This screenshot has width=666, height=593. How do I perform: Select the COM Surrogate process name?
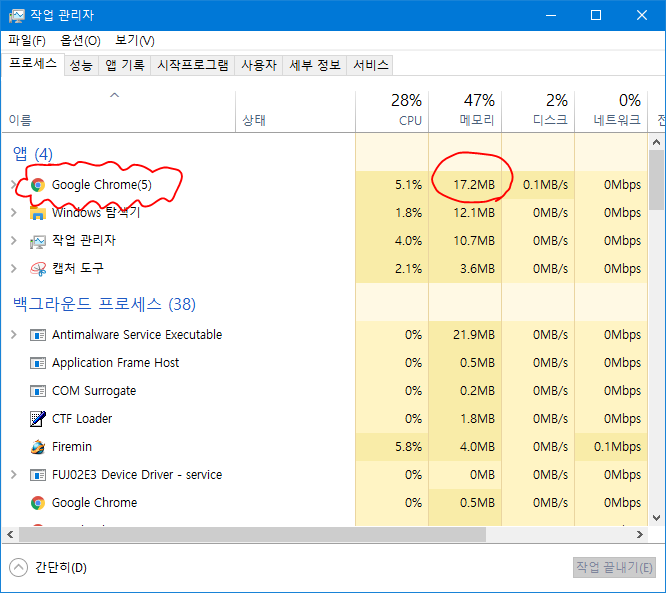pos(94,391)
